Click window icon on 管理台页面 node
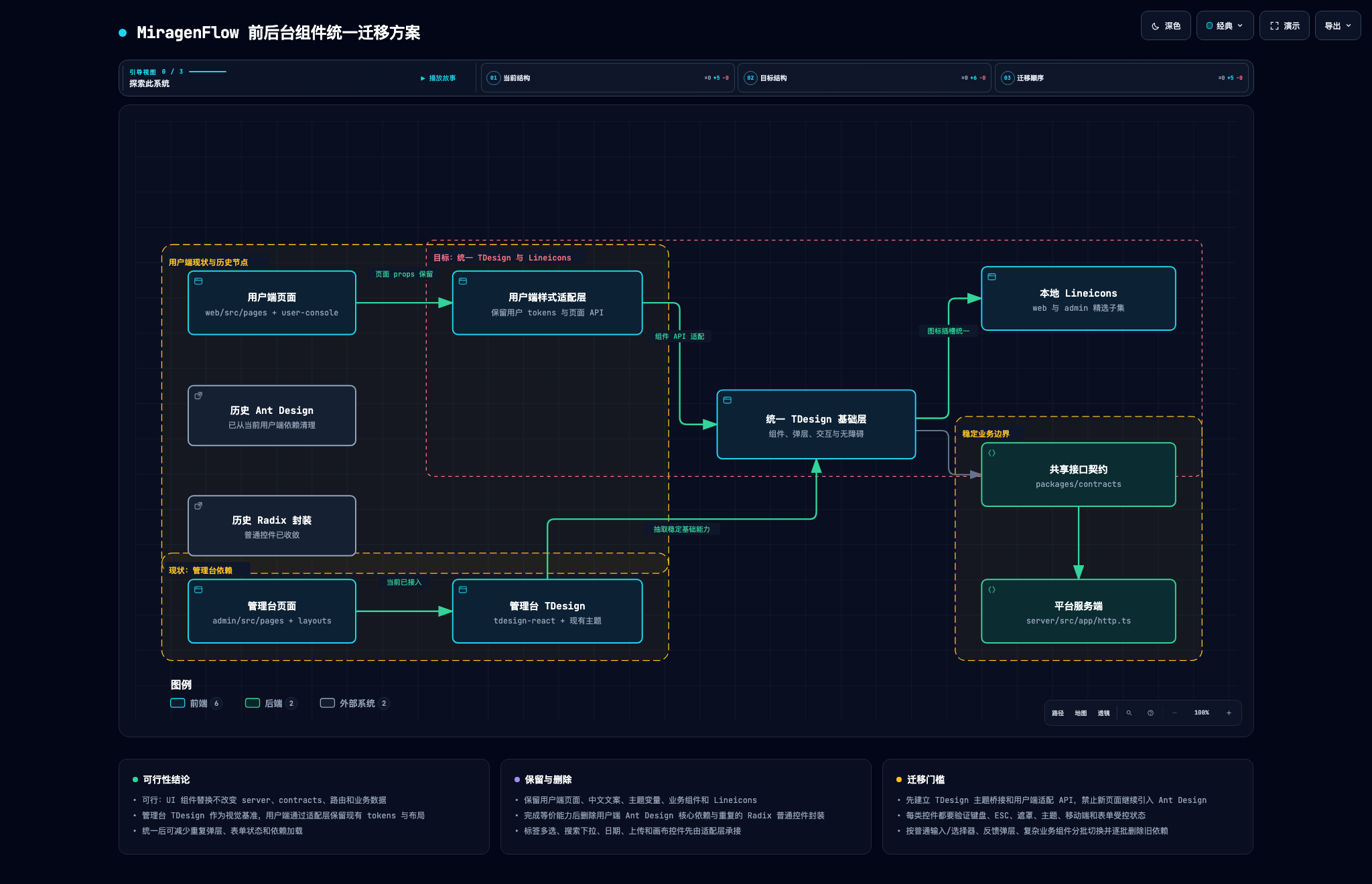 coord(198,590)
